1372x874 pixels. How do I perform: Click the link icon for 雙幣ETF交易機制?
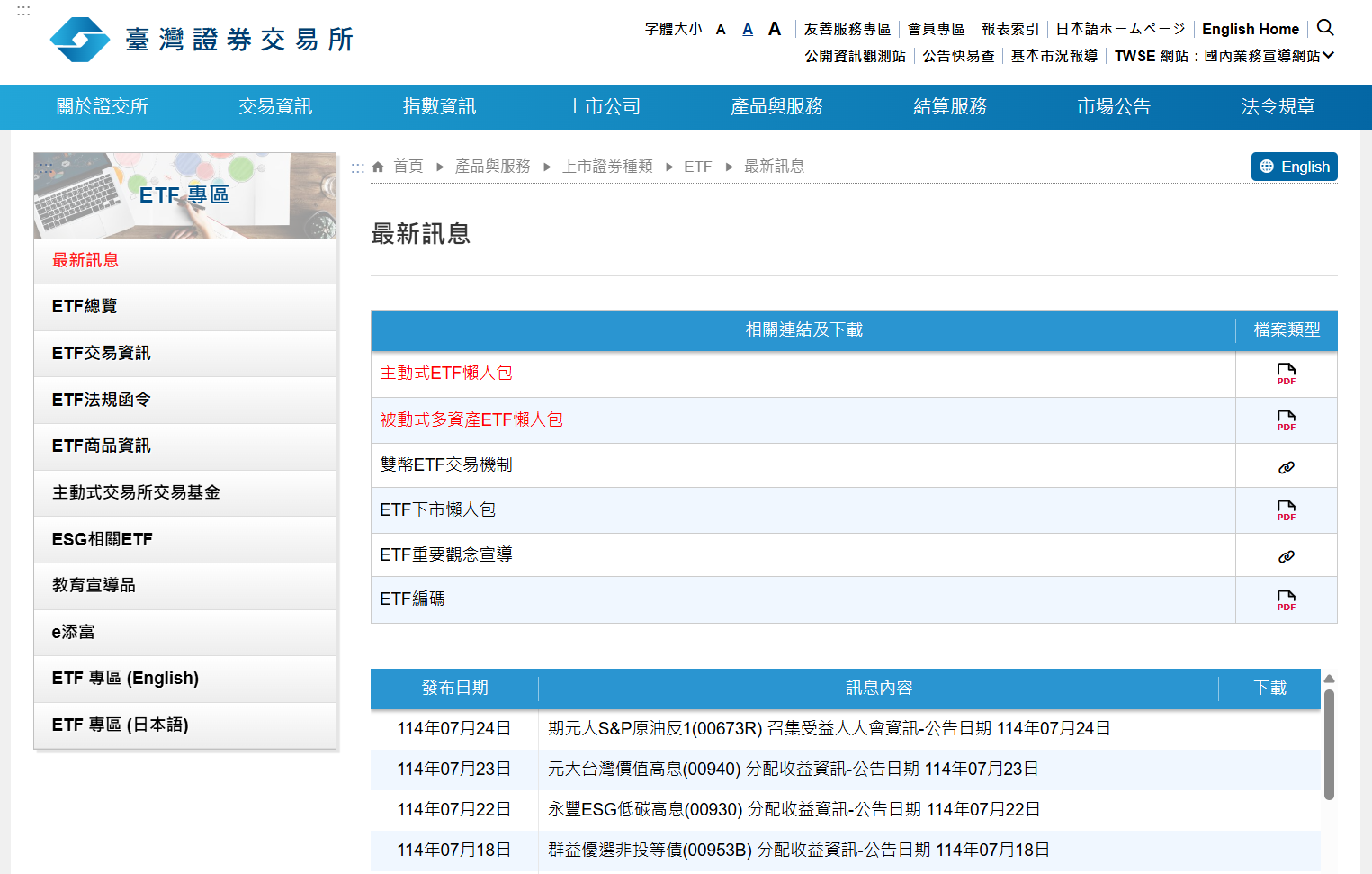pos(1286,467)
